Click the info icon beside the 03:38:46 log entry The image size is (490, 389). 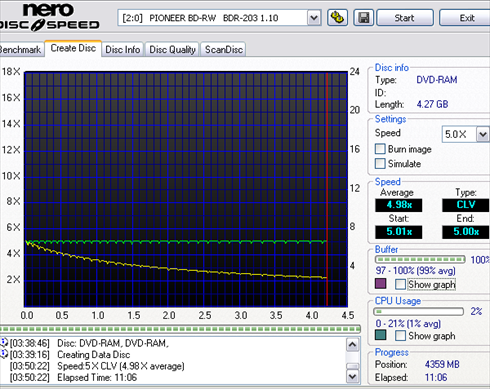tap(4, 342)
